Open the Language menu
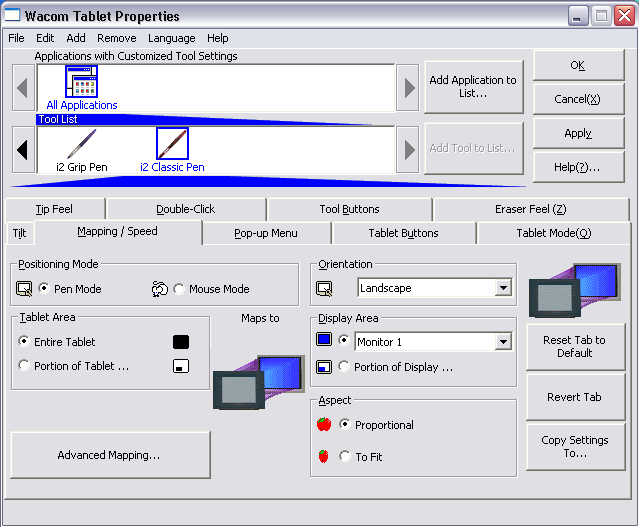The height and width of the screenshot is (527, 639). click(x=172, y=38)
